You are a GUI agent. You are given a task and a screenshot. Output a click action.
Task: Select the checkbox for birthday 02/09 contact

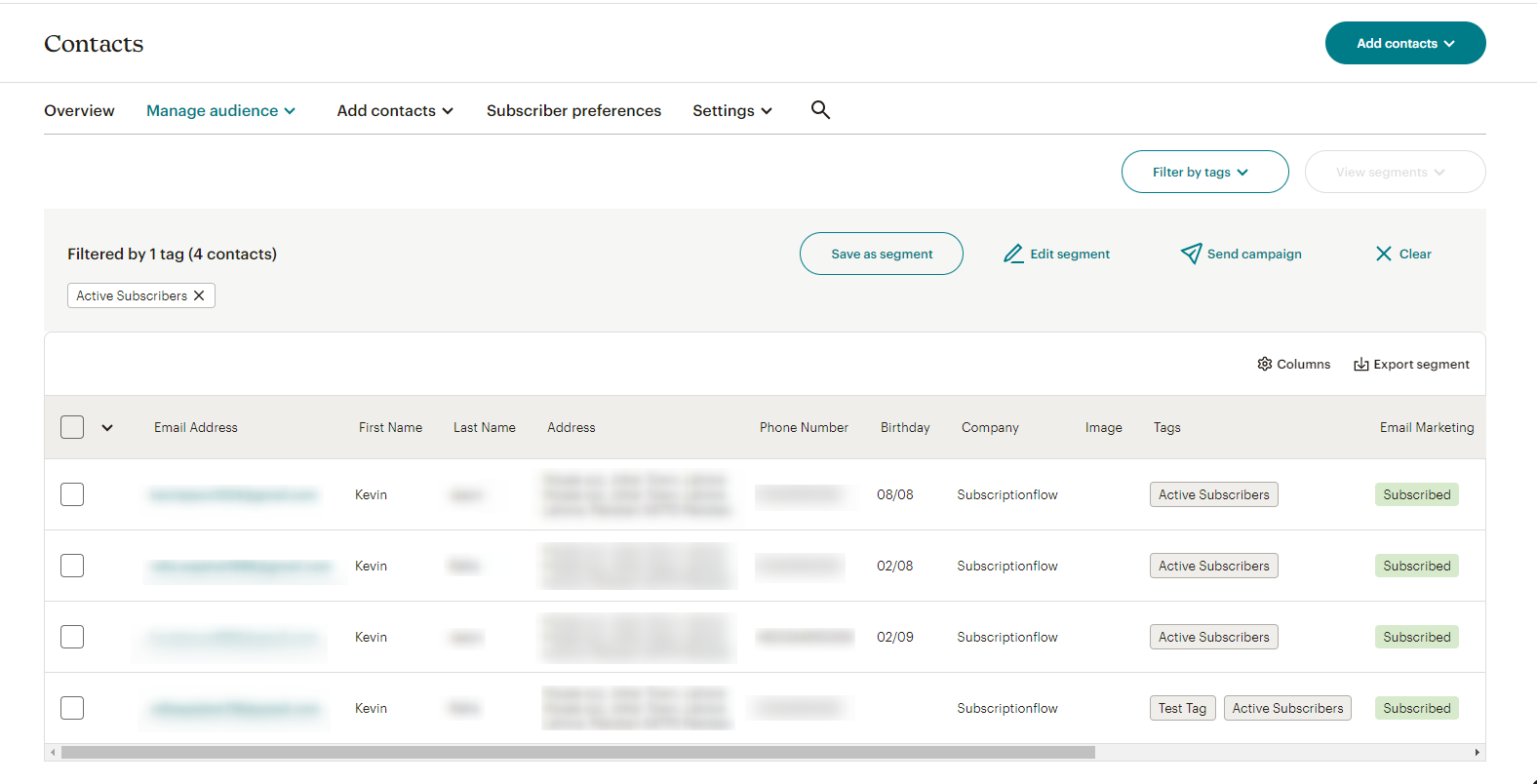pos(72,637)
